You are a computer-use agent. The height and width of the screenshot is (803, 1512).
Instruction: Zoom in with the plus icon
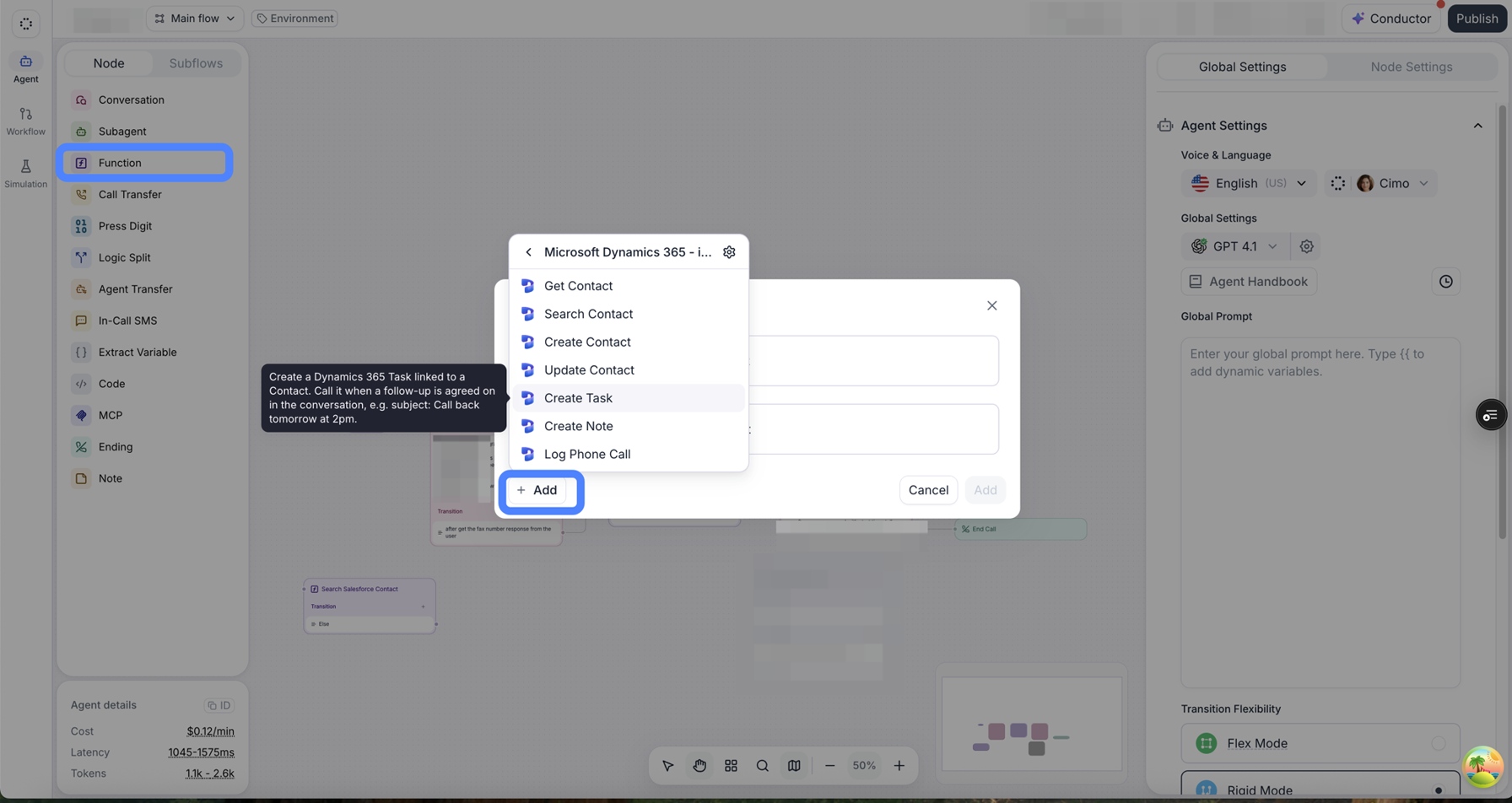coord(899,766)
